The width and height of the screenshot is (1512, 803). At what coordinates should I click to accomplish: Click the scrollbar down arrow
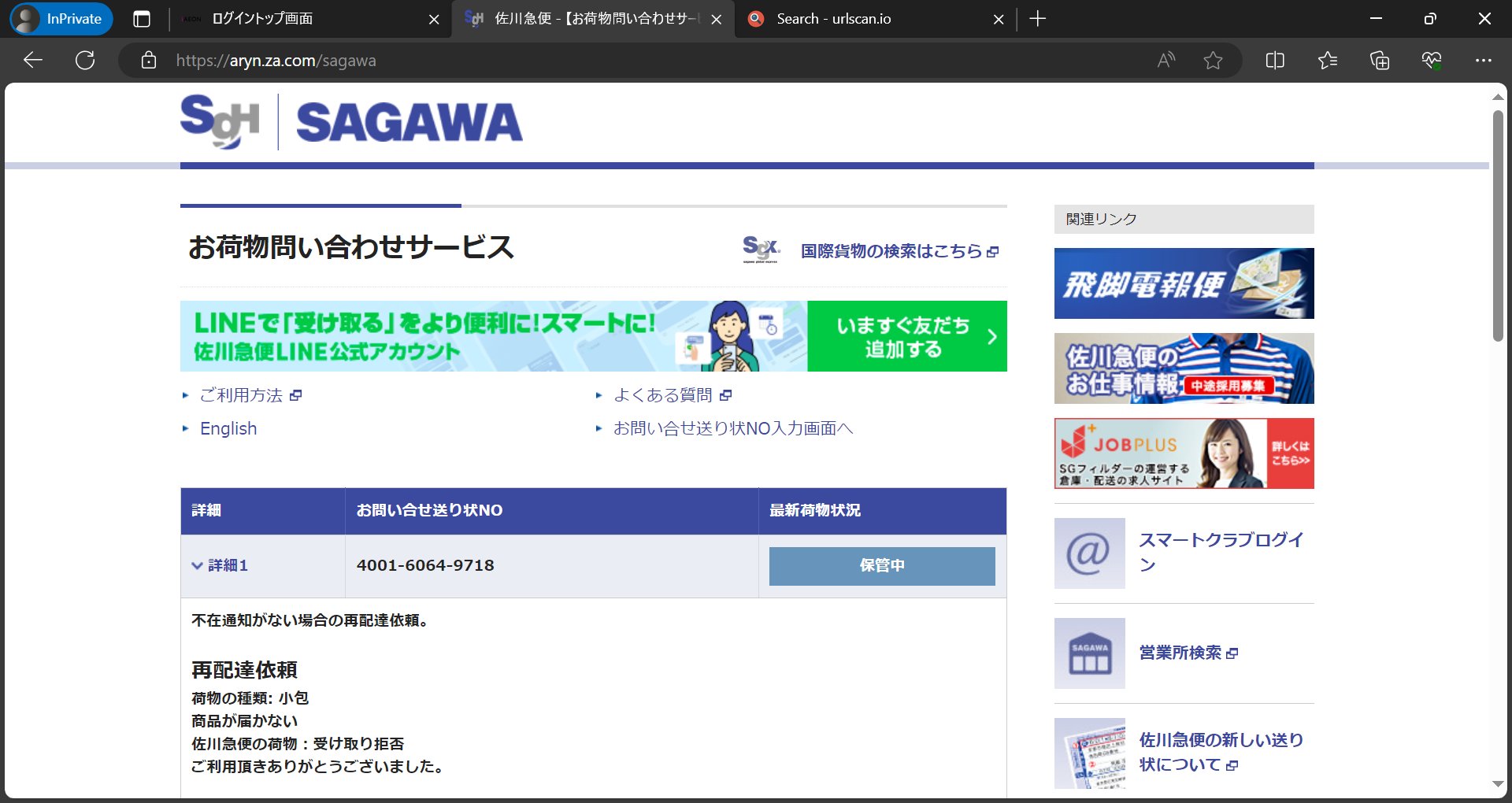pos(1498,784)
